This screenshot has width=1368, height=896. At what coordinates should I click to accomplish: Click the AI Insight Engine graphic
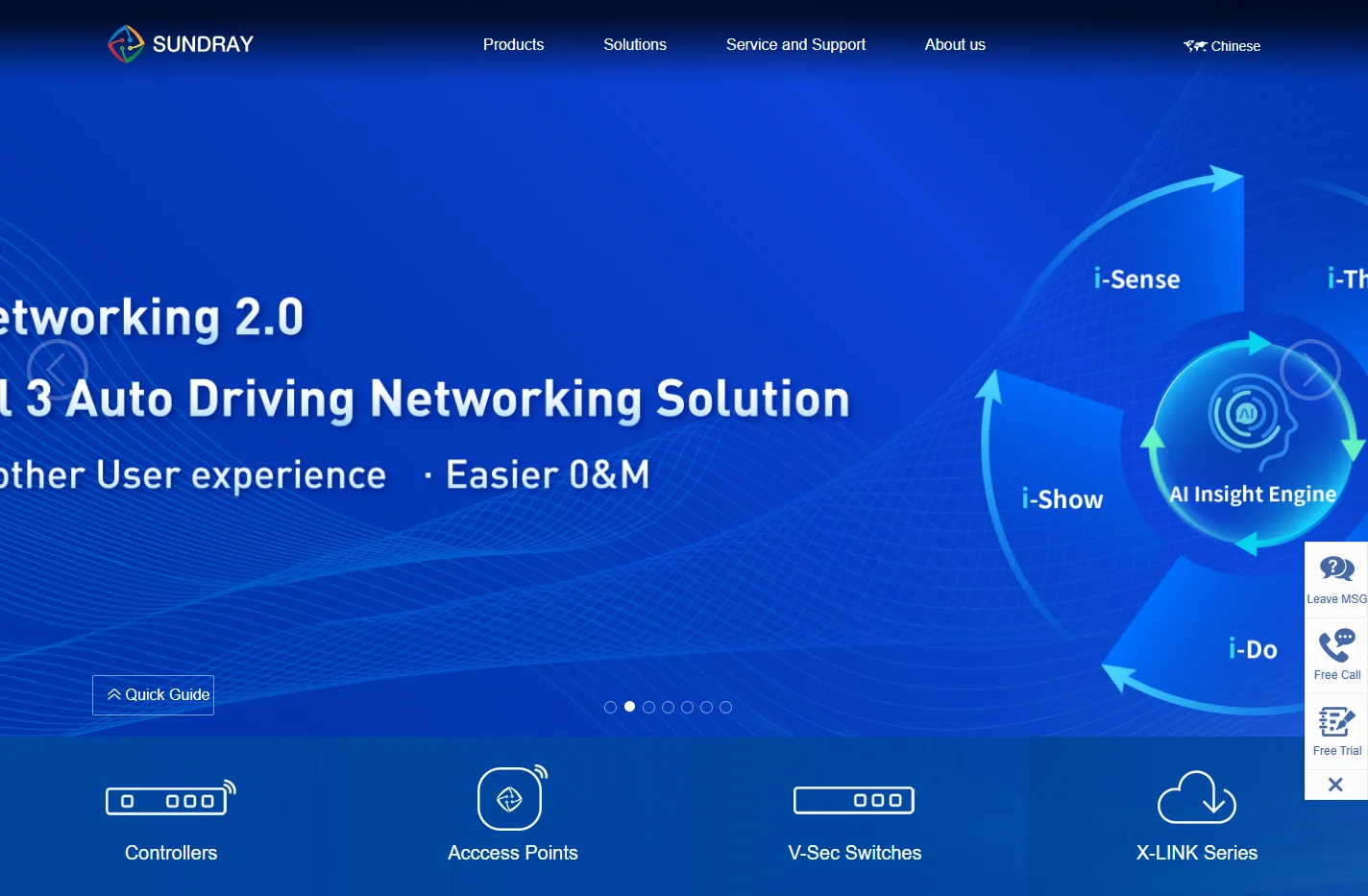[x=1253, y=444]
